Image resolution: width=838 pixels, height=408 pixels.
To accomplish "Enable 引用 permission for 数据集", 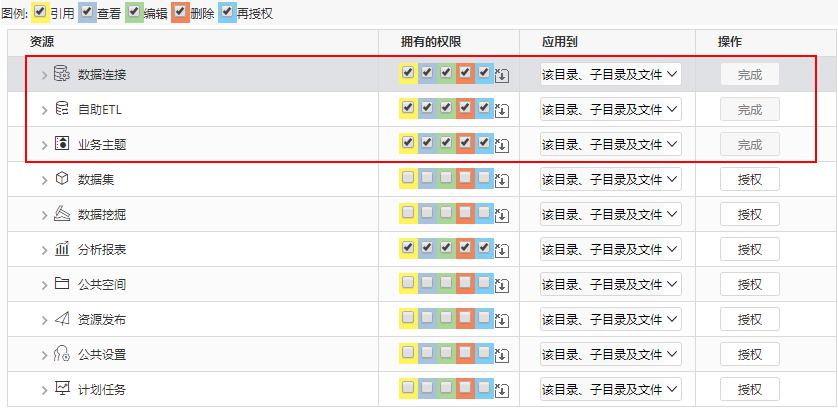I will [408, 178].
